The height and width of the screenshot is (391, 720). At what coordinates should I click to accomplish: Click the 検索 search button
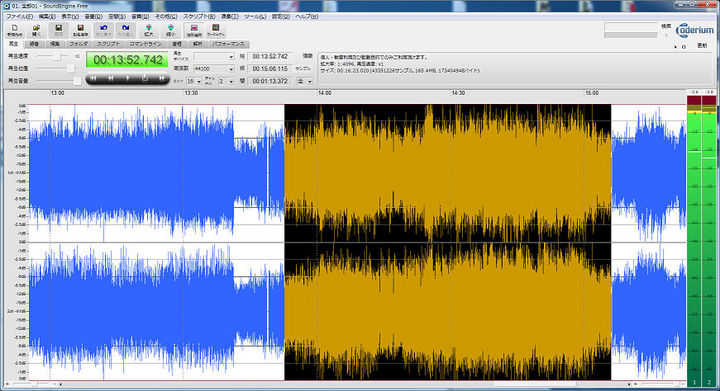666,27
